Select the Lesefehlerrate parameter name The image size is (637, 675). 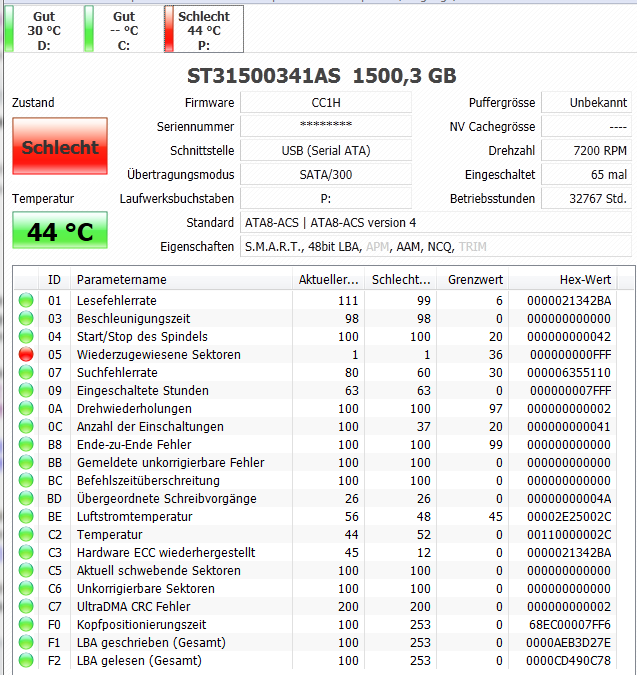coord(117,300)
